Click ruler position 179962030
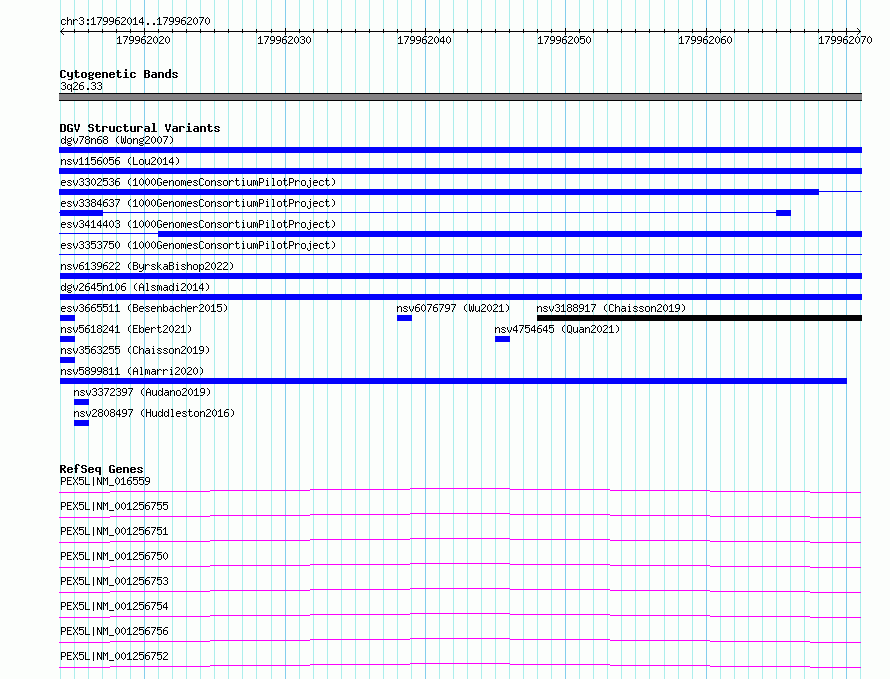This screenshot has height=679, width=890. pos(284,40)
